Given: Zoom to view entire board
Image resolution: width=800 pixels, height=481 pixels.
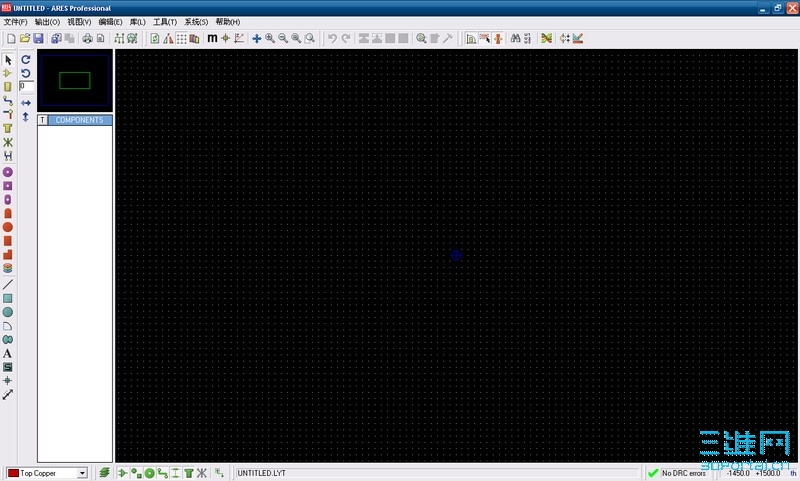Looking at the screenshot, I should [296, 38].
